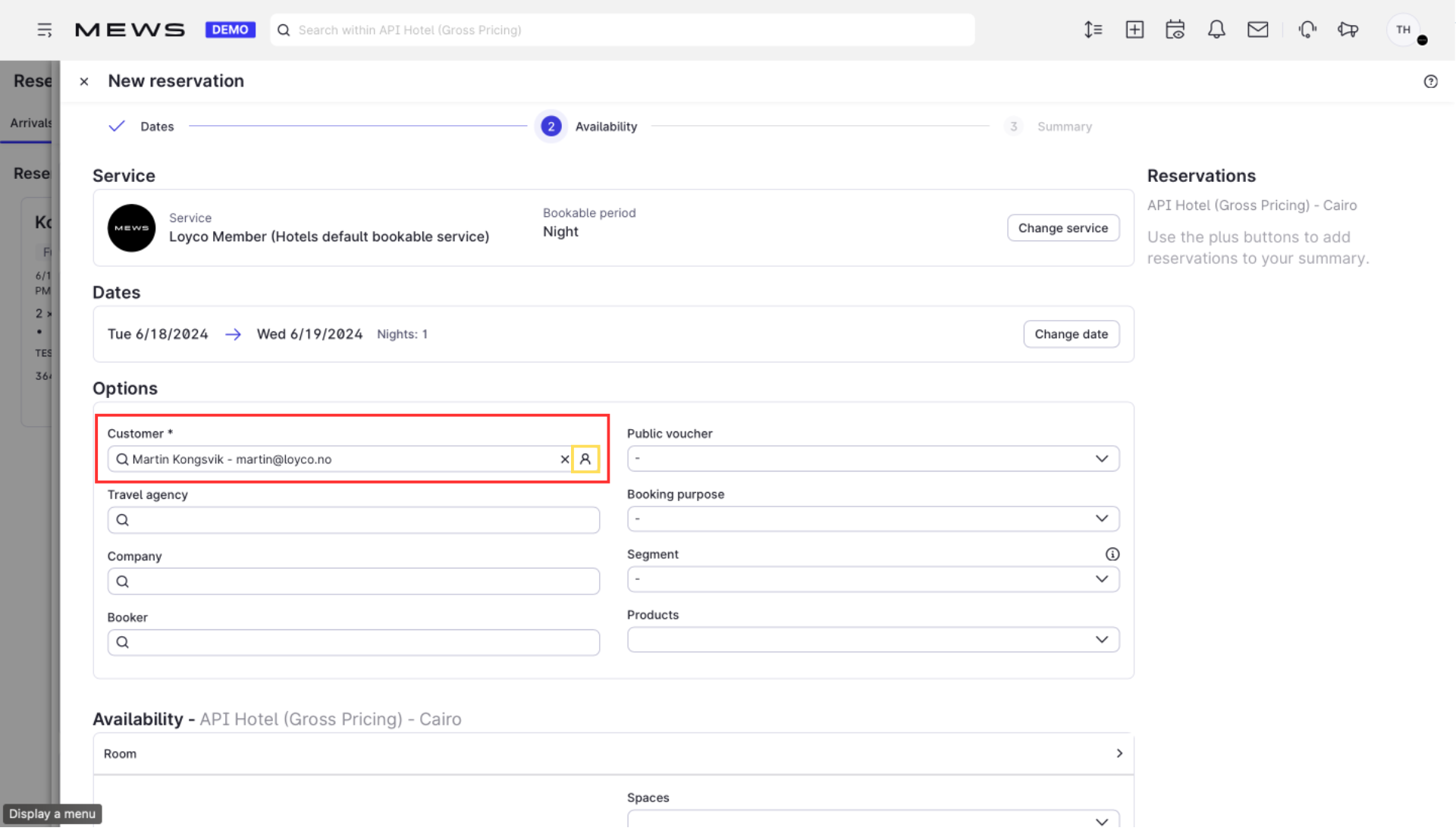The width and height of the screenshot is (1456, 834).
Task: Click the MEWS logo
Action: pos(130,30)
